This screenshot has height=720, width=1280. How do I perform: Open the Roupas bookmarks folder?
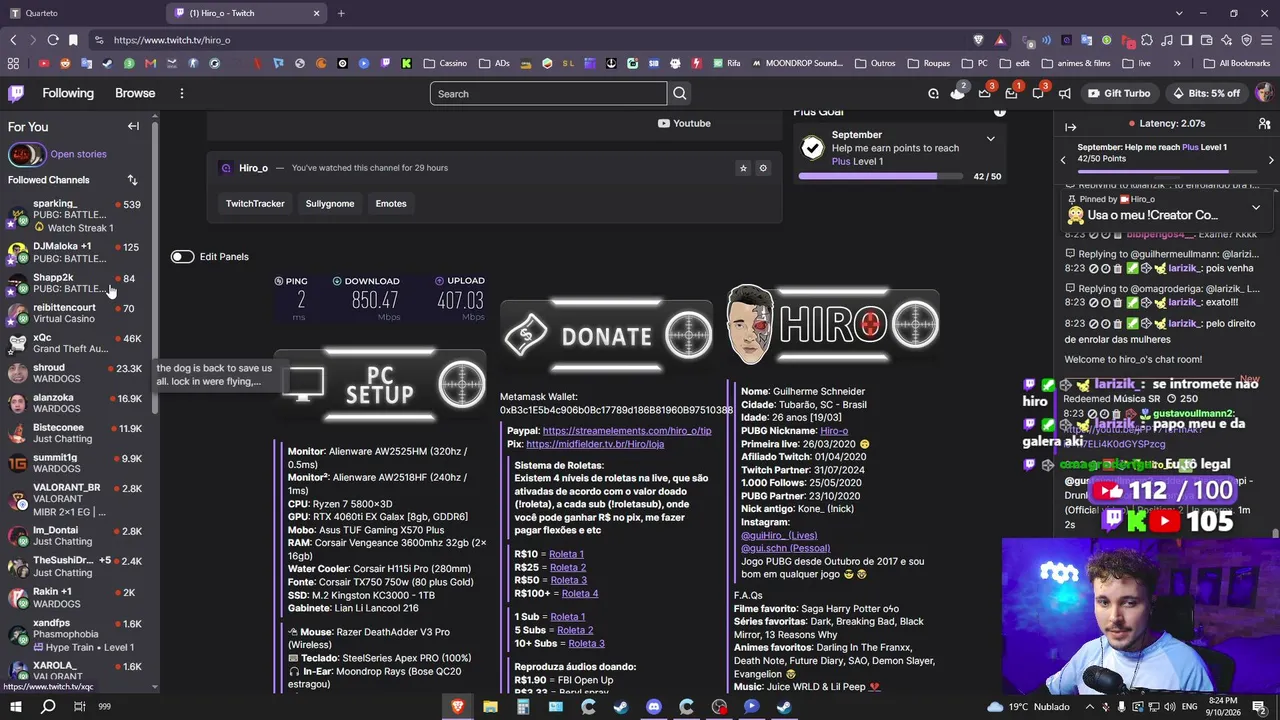click(x=929, y=63)
